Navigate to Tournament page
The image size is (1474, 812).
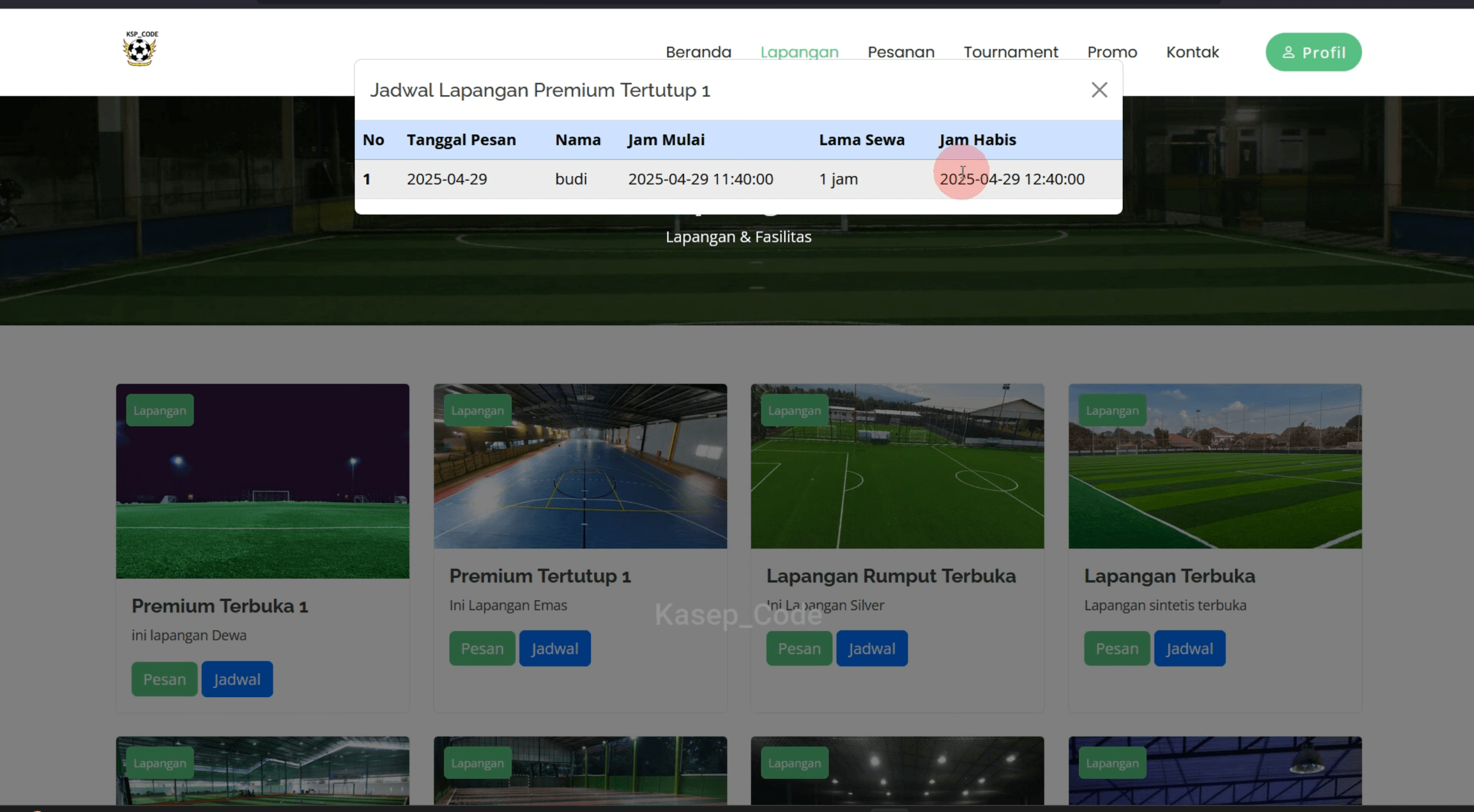pos(1011,52)
